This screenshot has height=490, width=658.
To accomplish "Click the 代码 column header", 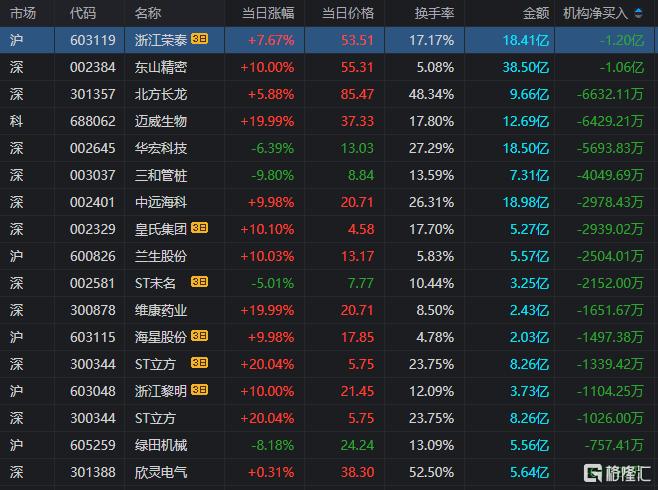I will pyautogui.click(x=83, y=13).
